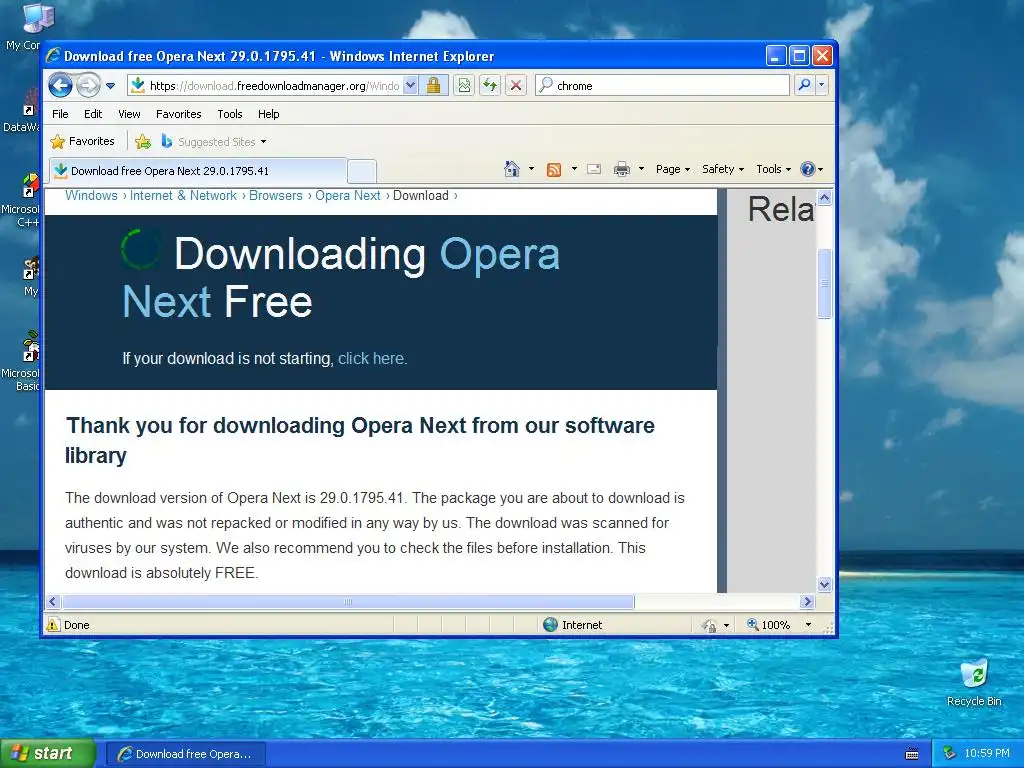Viewport: 1024px width, 768px height.
Task: Follow the Windows breadcrumb link
Action: coord(91,195)
